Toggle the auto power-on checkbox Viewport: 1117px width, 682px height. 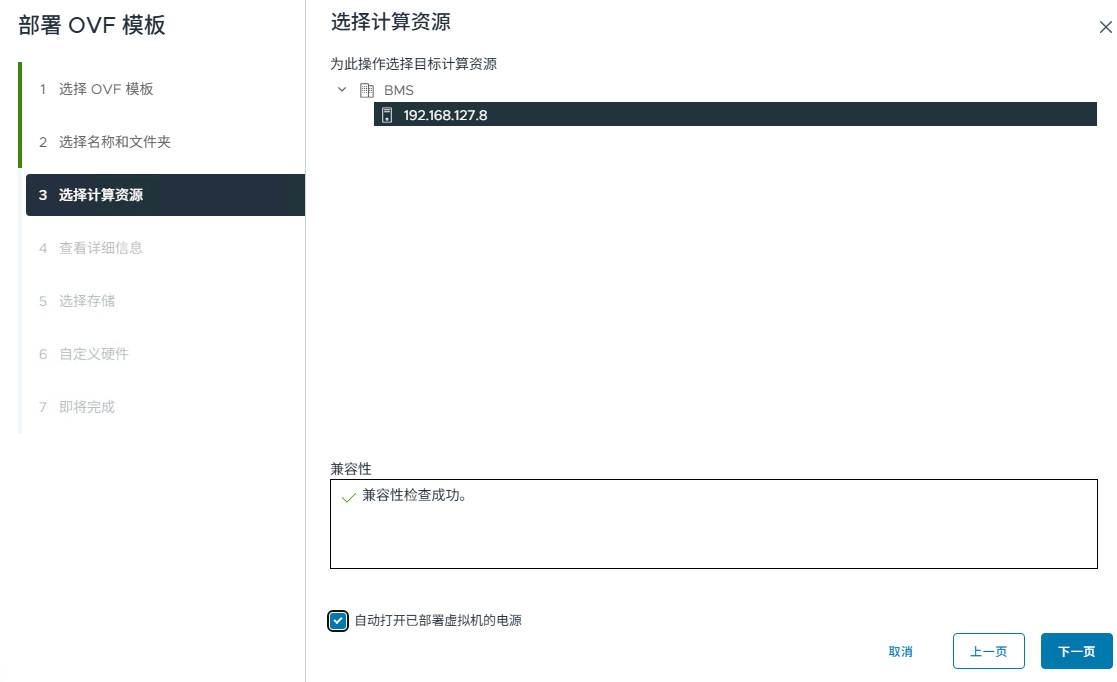(x=338, y=621)
